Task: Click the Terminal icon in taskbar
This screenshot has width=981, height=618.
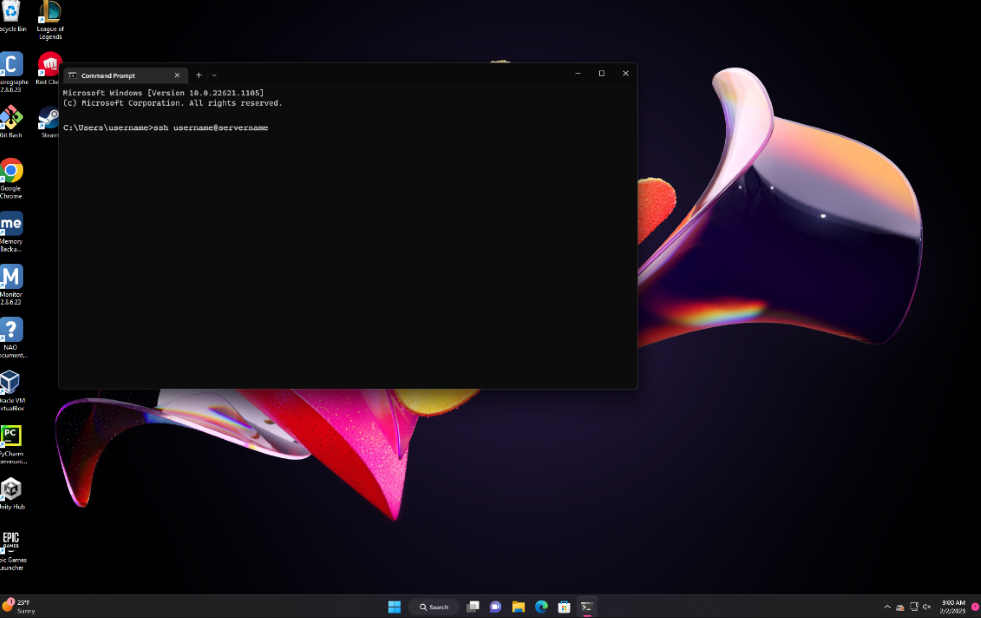Action: pyautogui.click(x=586, y=607)
